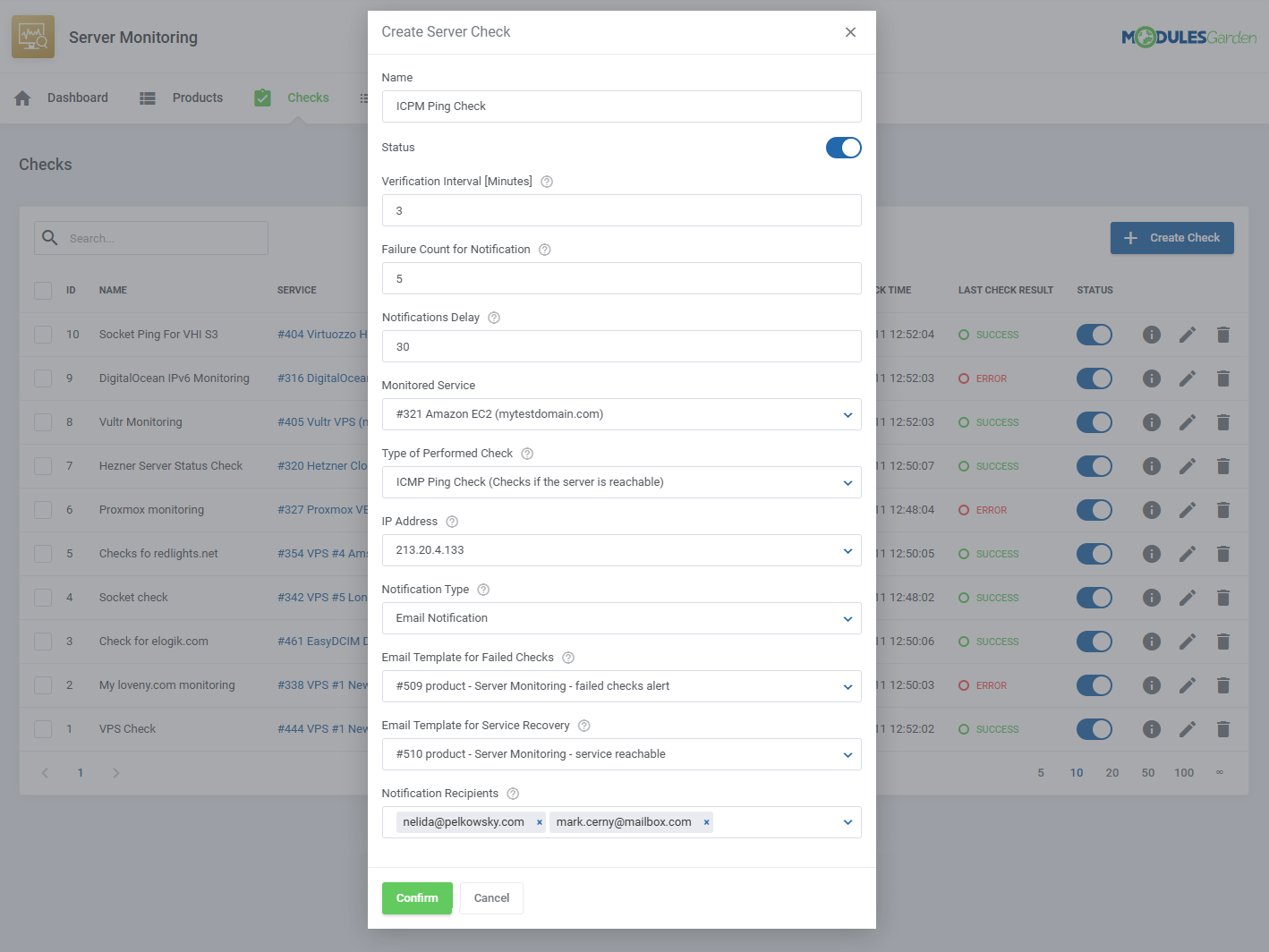This screenshot has height=952, width=1269.
Task: Edit Vultr Monitoring using the pencil icon
Action: tap(1188, 421)
